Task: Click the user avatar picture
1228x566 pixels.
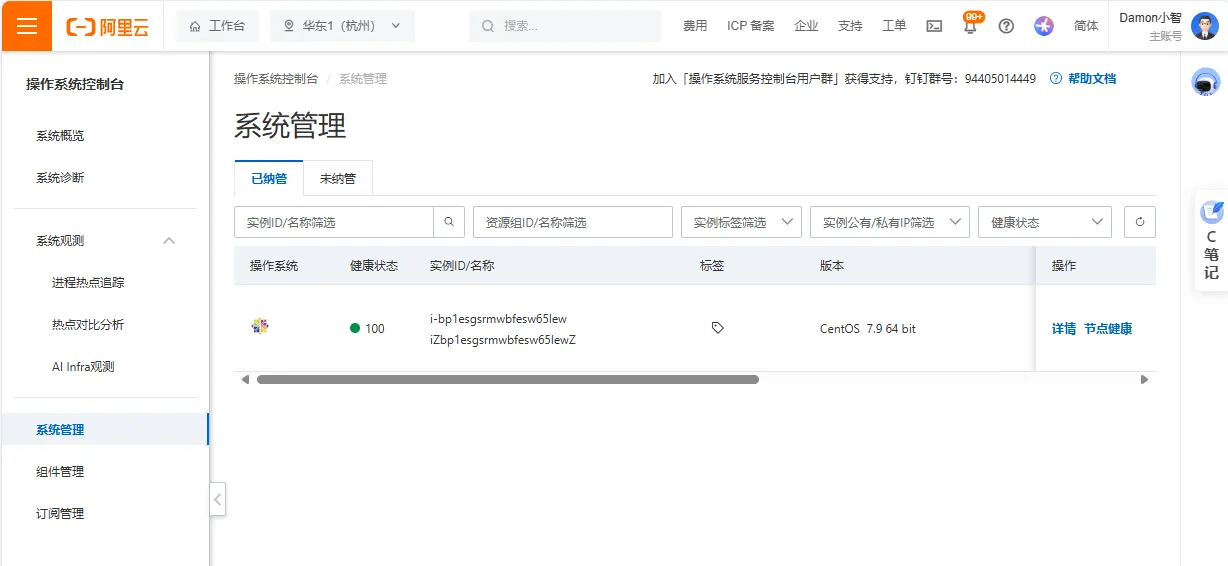Action: (x=1204, y=26)
